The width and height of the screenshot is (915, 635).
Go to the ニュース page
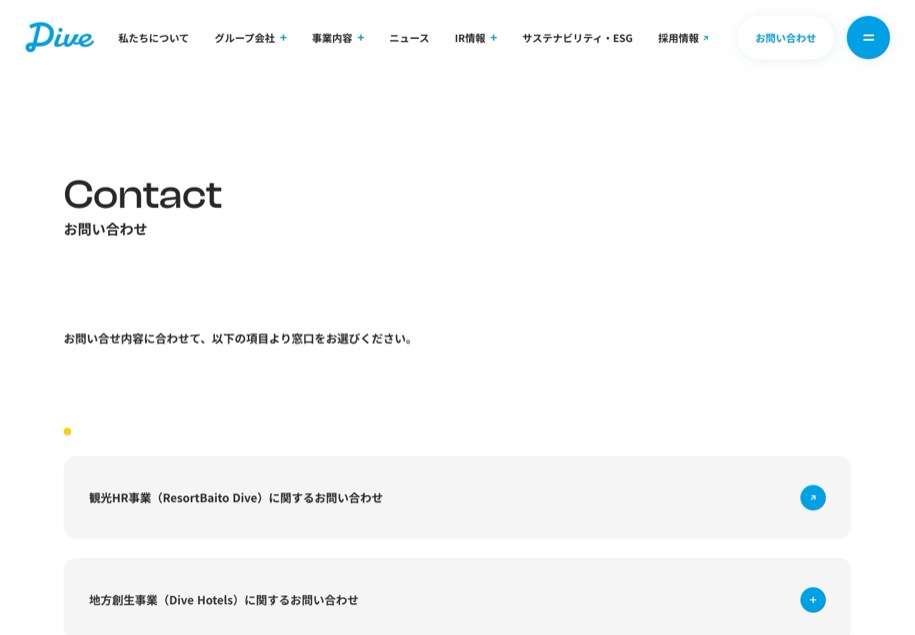pos(409,38)
